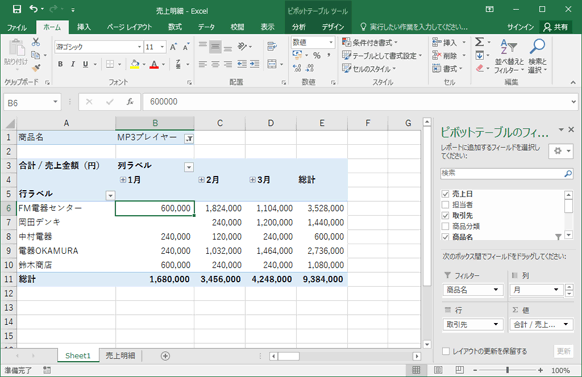
Task: Expand the 1月 column group
Action: 122,180
